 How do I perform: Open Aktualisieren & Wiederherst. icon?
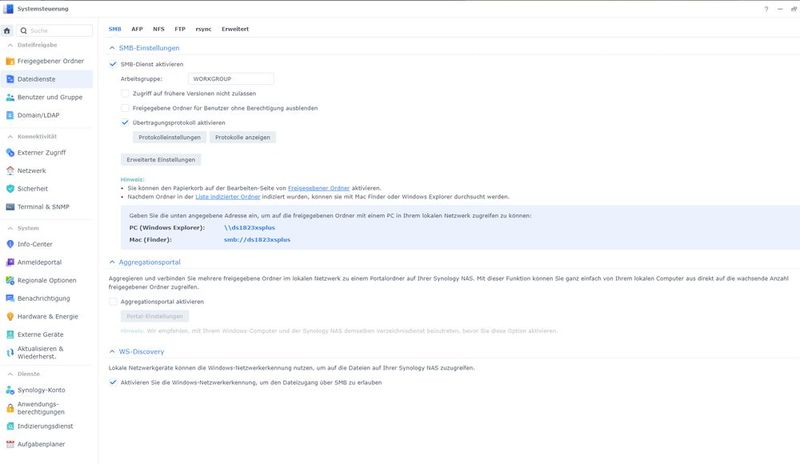(10, 353)
